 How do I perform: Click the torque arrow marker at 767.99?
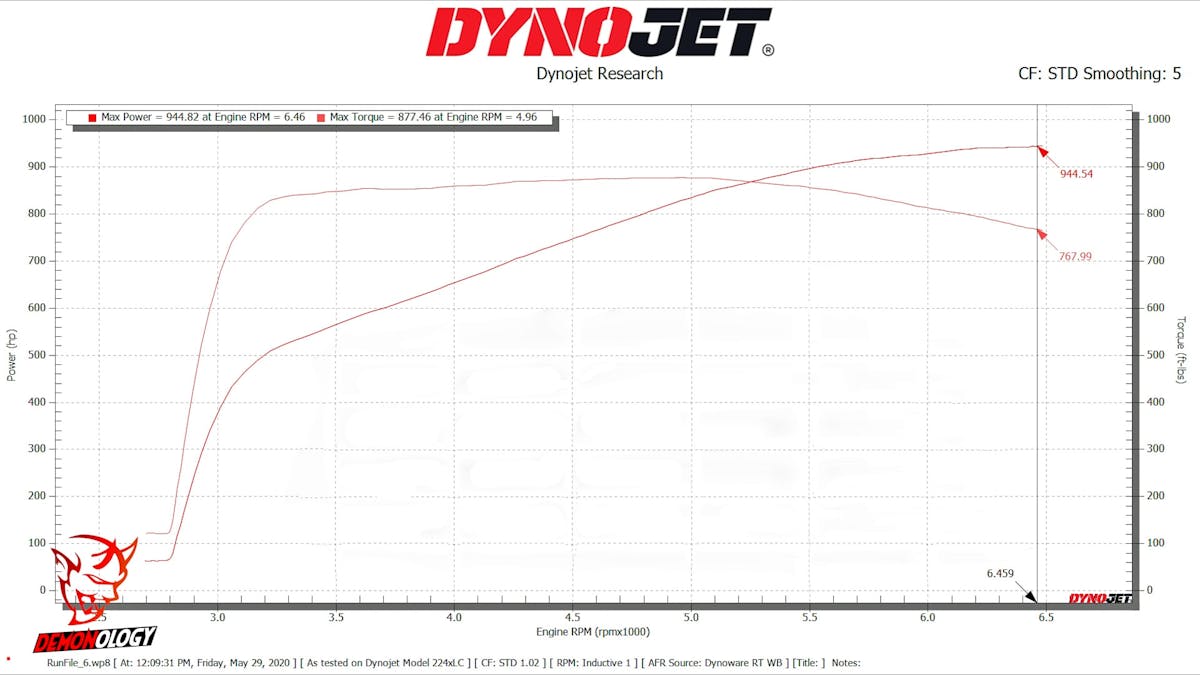click(1043, 234)
